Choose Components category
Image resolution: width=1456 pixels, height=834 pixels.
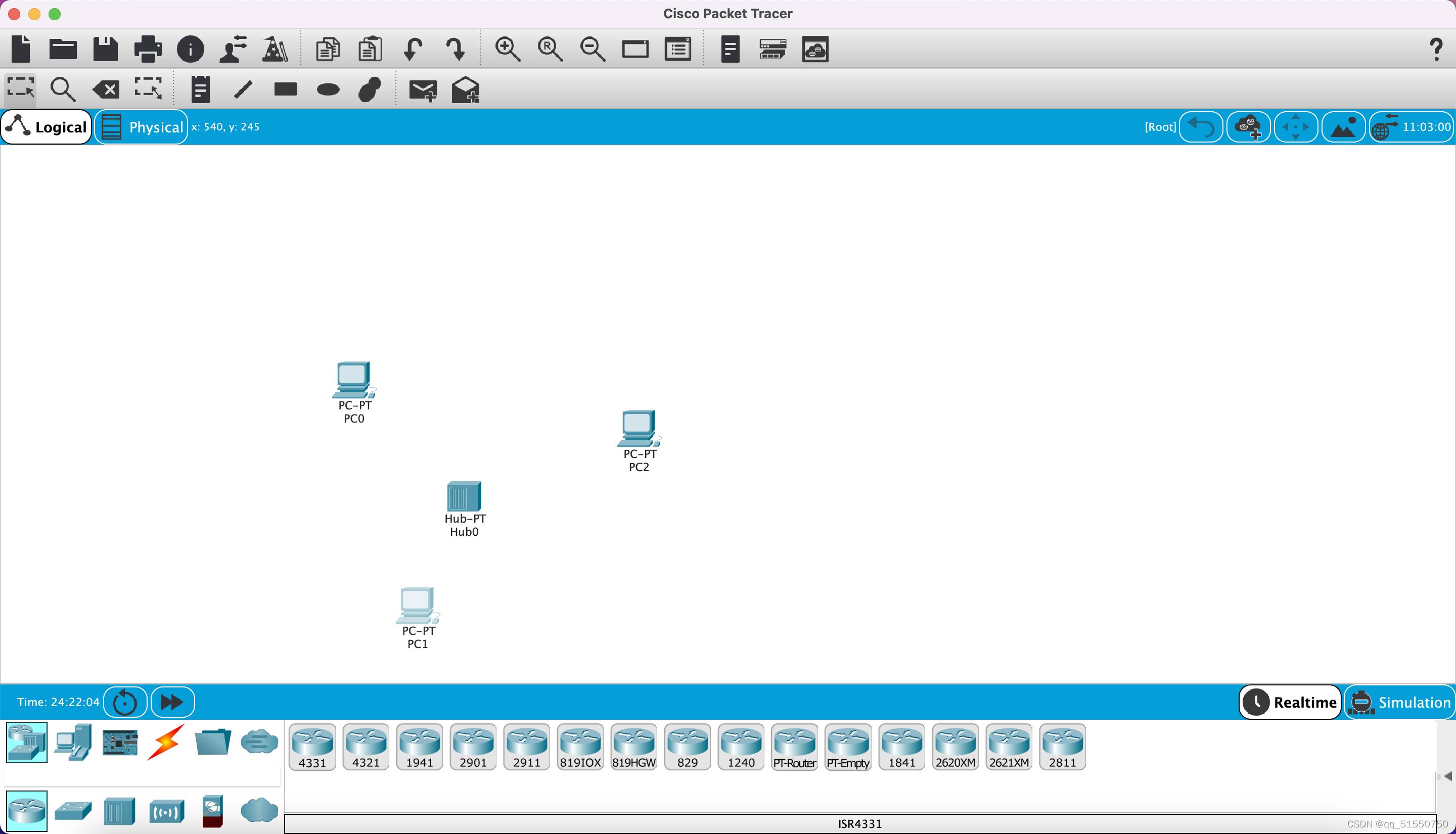(x=120, y=743)
